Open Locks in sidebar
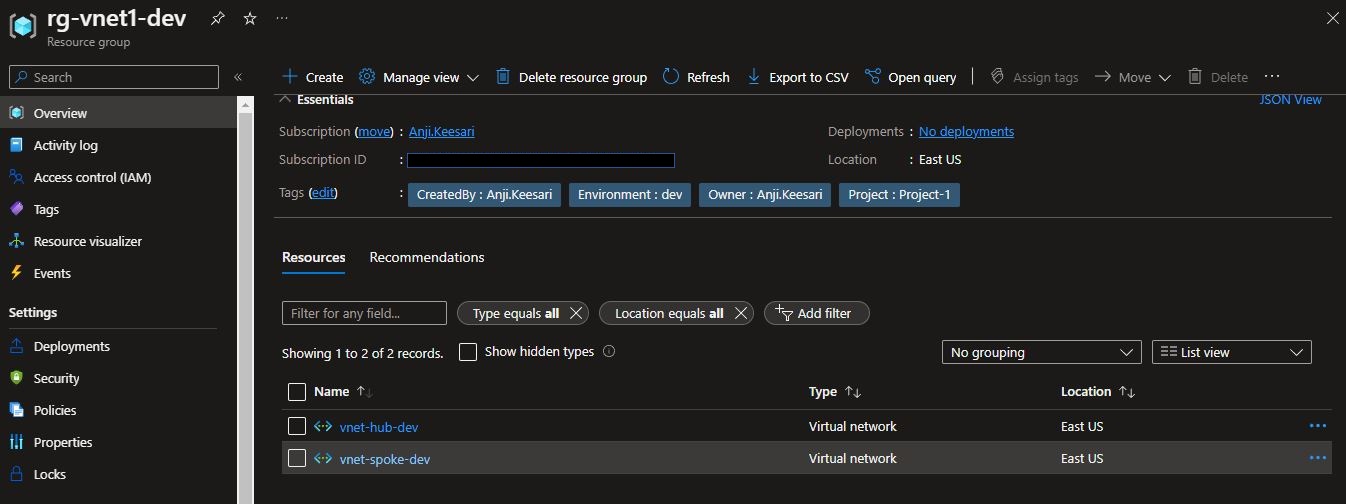The height and width of the screenshot is (504, 1346). 119,474
